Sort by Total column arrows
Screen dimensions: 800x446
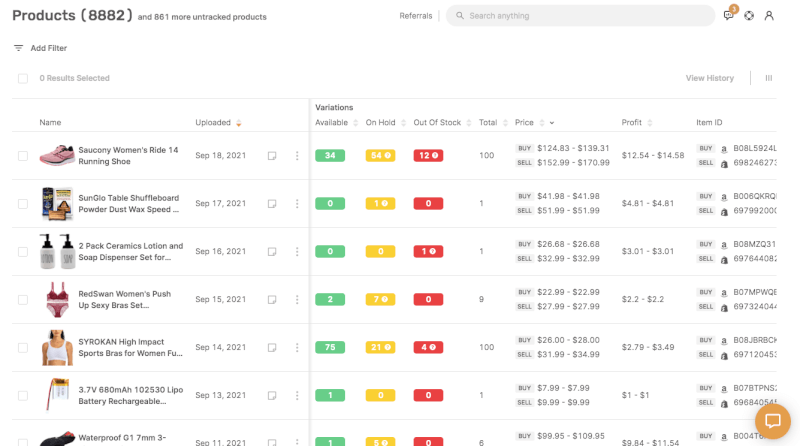pyautogui.click(x=505, y=123)
